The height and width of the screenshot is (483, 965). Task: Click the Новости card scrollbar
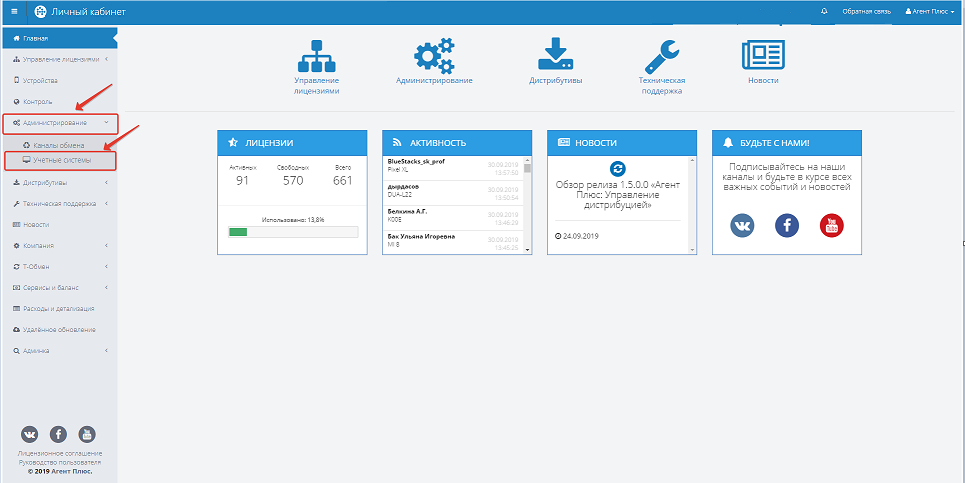[692, 205]
